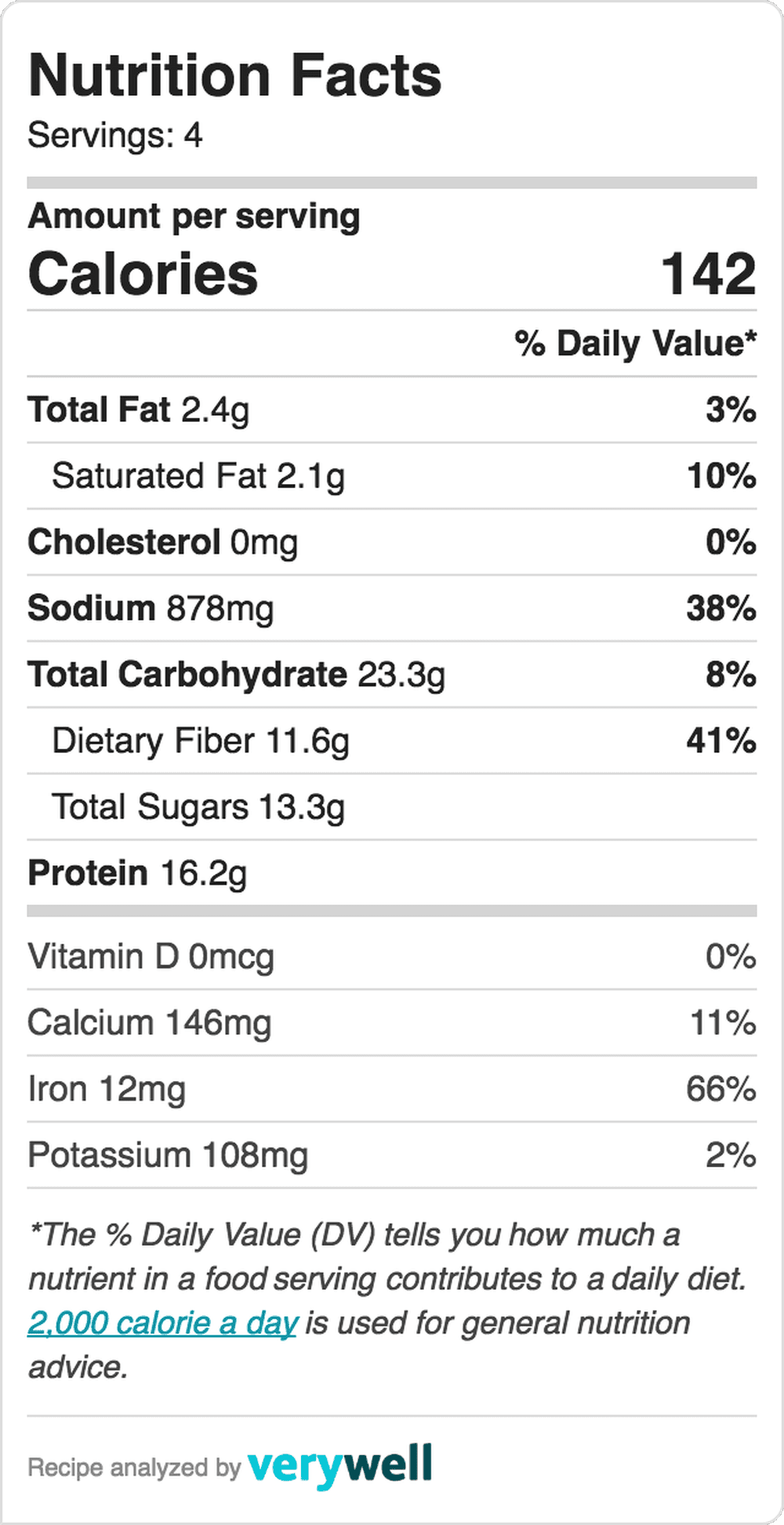Click the Total Carbohydrate 23.3g row

pyautogui.click(x=392, y=675)
